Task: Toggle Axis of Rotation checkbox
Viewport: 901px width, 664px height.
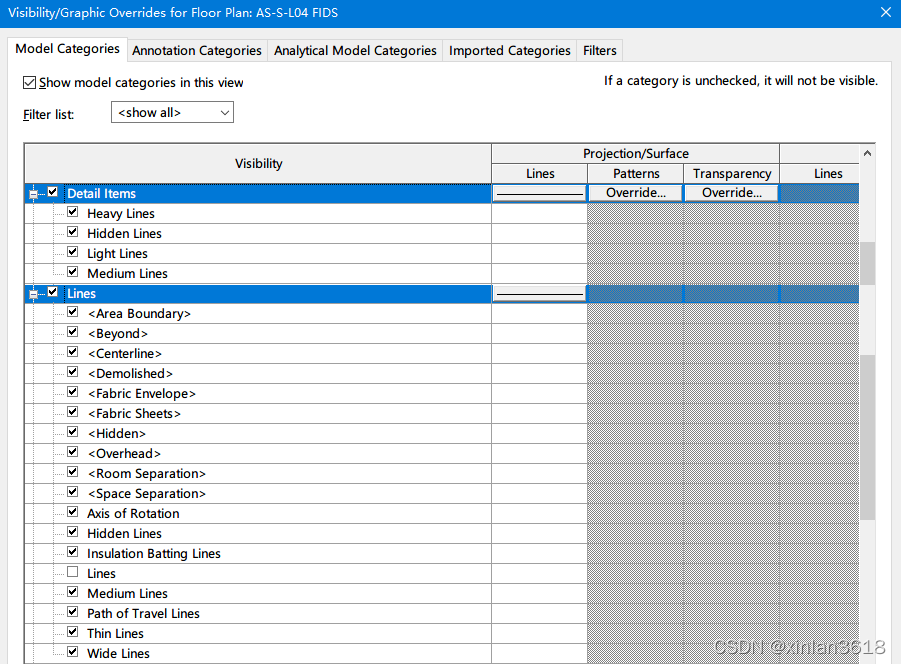Action: click(72, 512)
